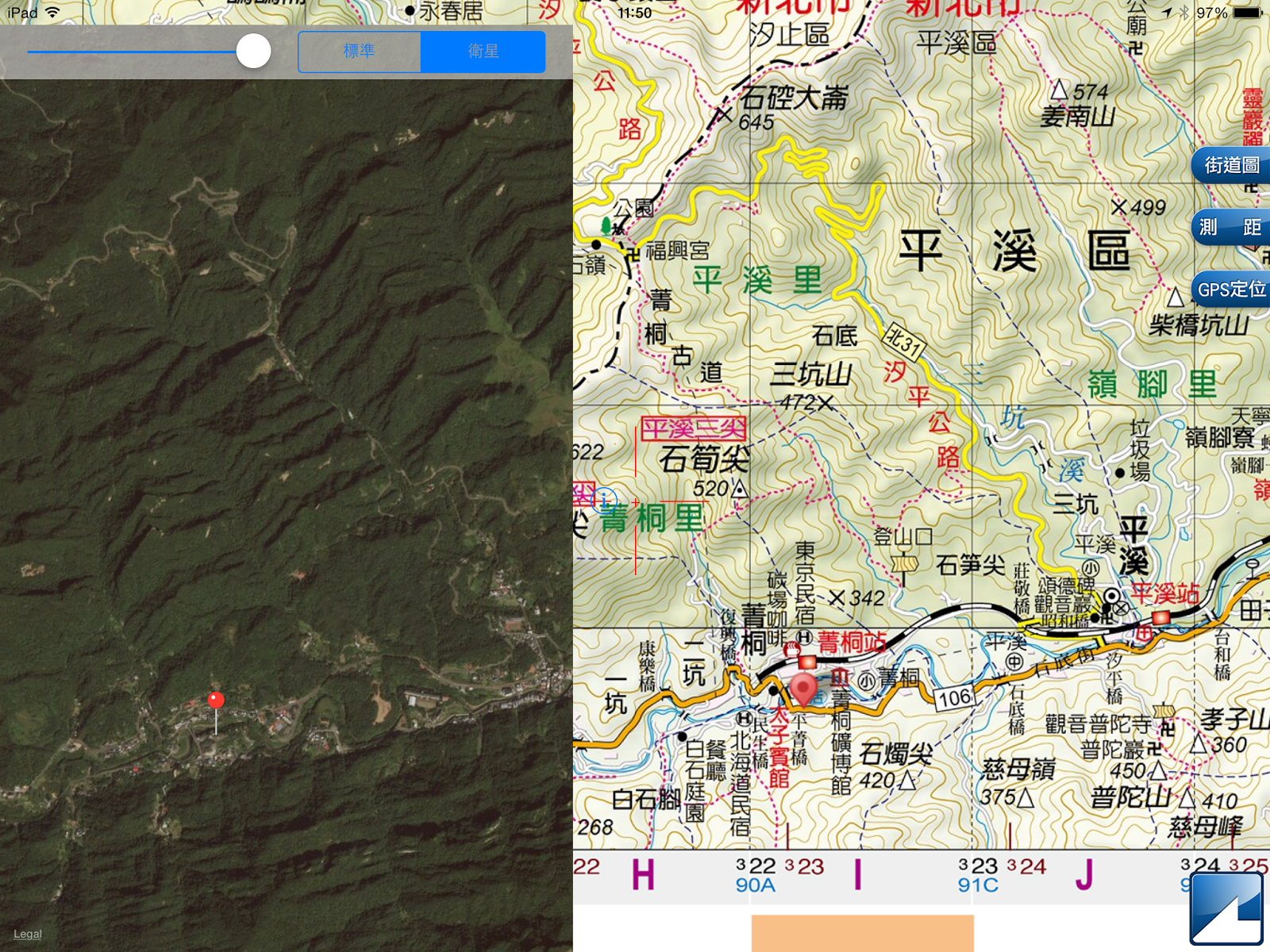Open the 街道圖 street map button
The height and width of the screenshot is (952, 1270).
1231,165
